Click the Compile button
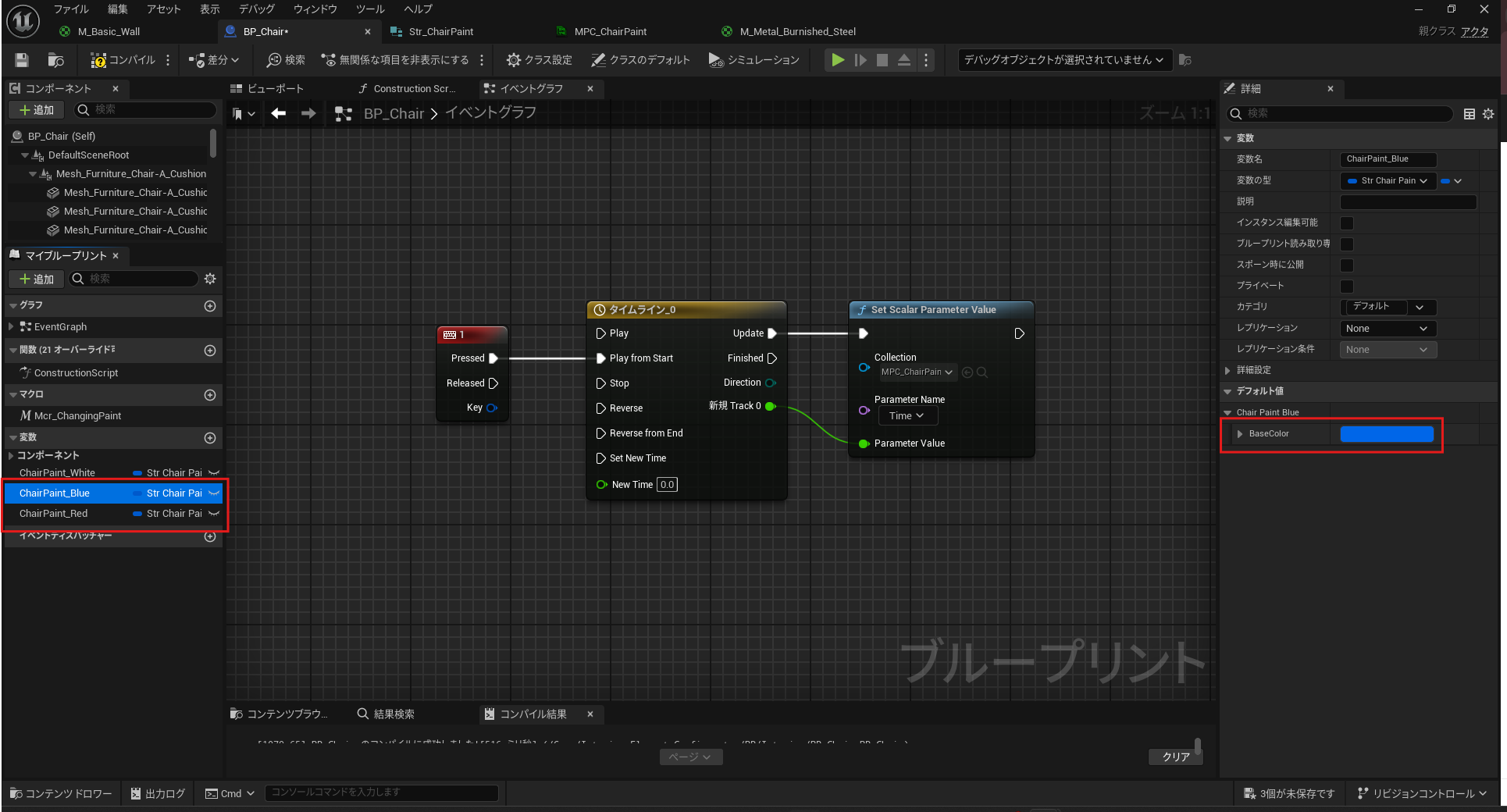The image size is (1507, 812). [123, 60]
